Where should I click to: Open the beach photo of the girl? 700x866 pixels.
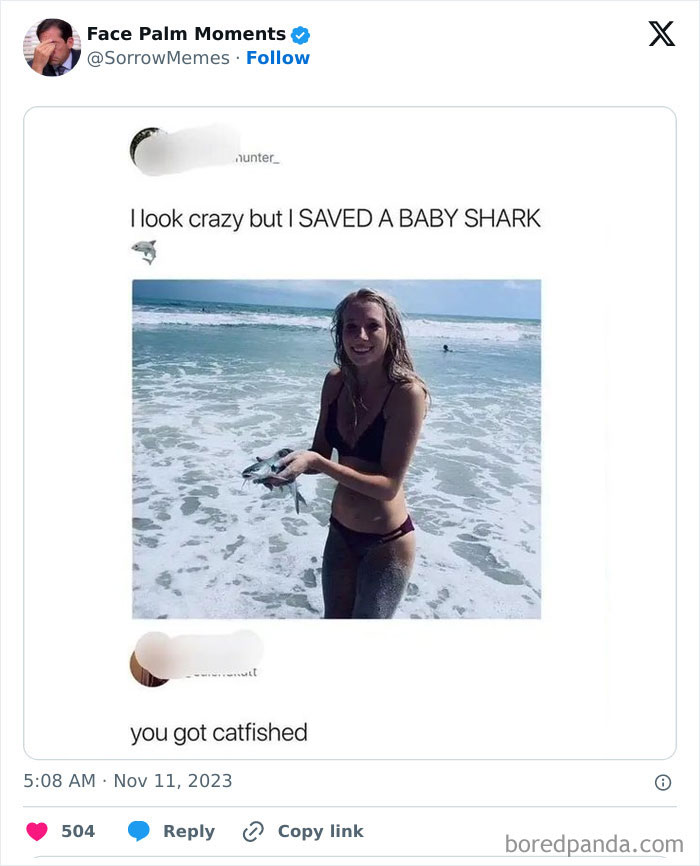point(336,448)
